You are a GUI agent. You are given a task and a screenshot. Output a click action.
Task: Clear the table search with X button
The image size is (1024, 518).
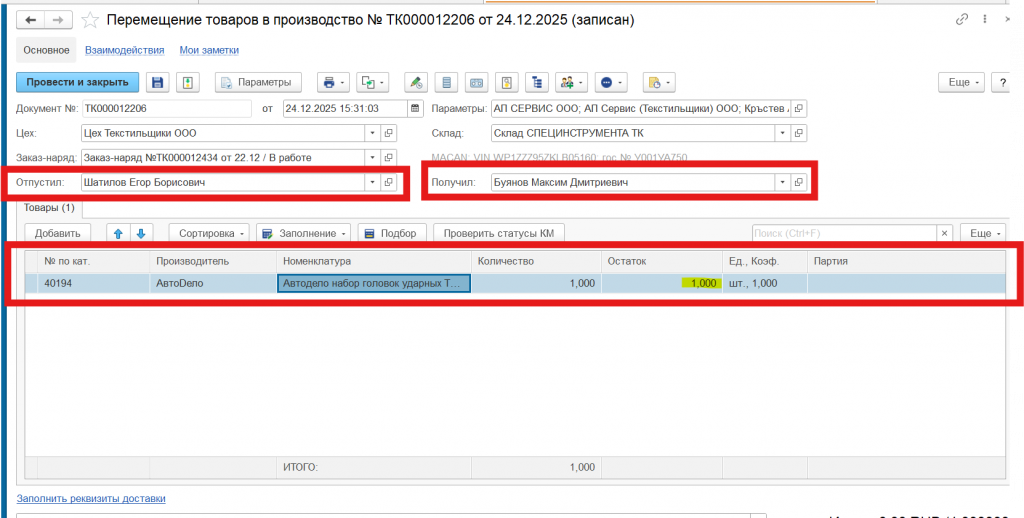pyautogui.click(x=944, y=233)
